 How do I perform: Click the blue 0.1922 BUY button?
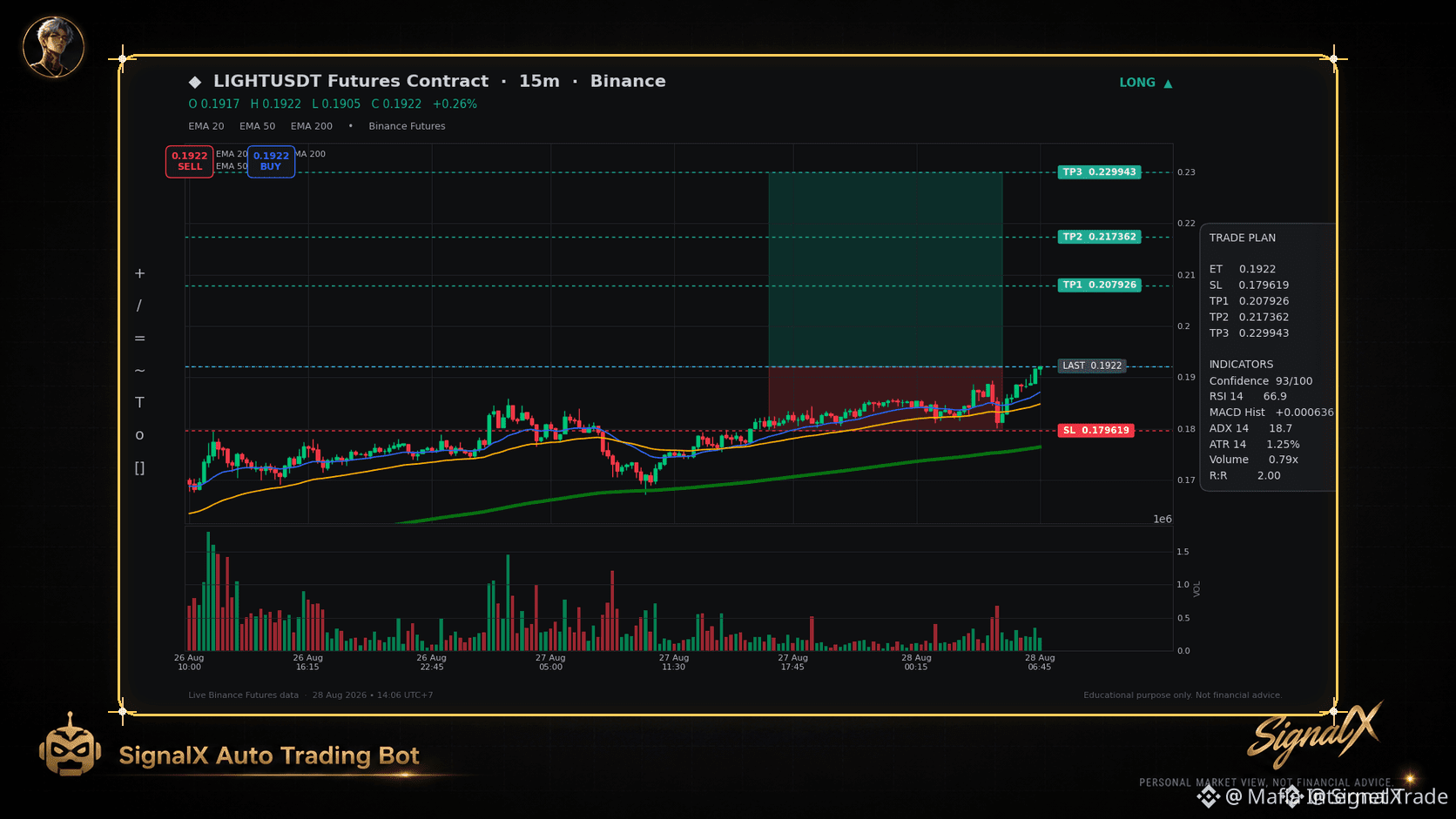click(271, 161)
